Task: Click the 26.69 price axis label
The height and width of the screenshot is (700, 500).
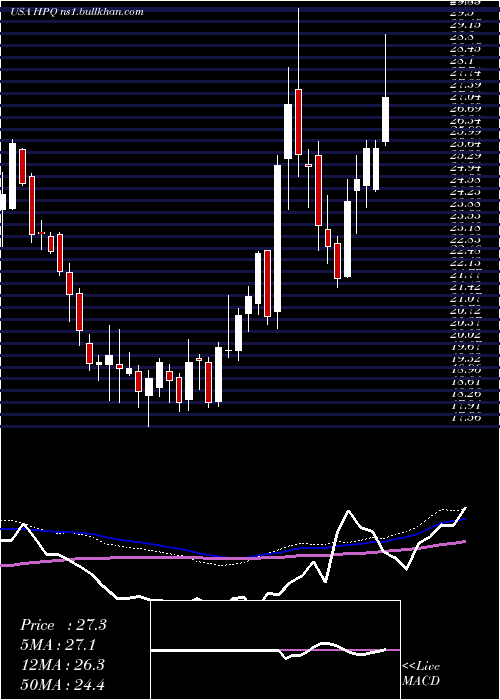Action: point(464,108)
